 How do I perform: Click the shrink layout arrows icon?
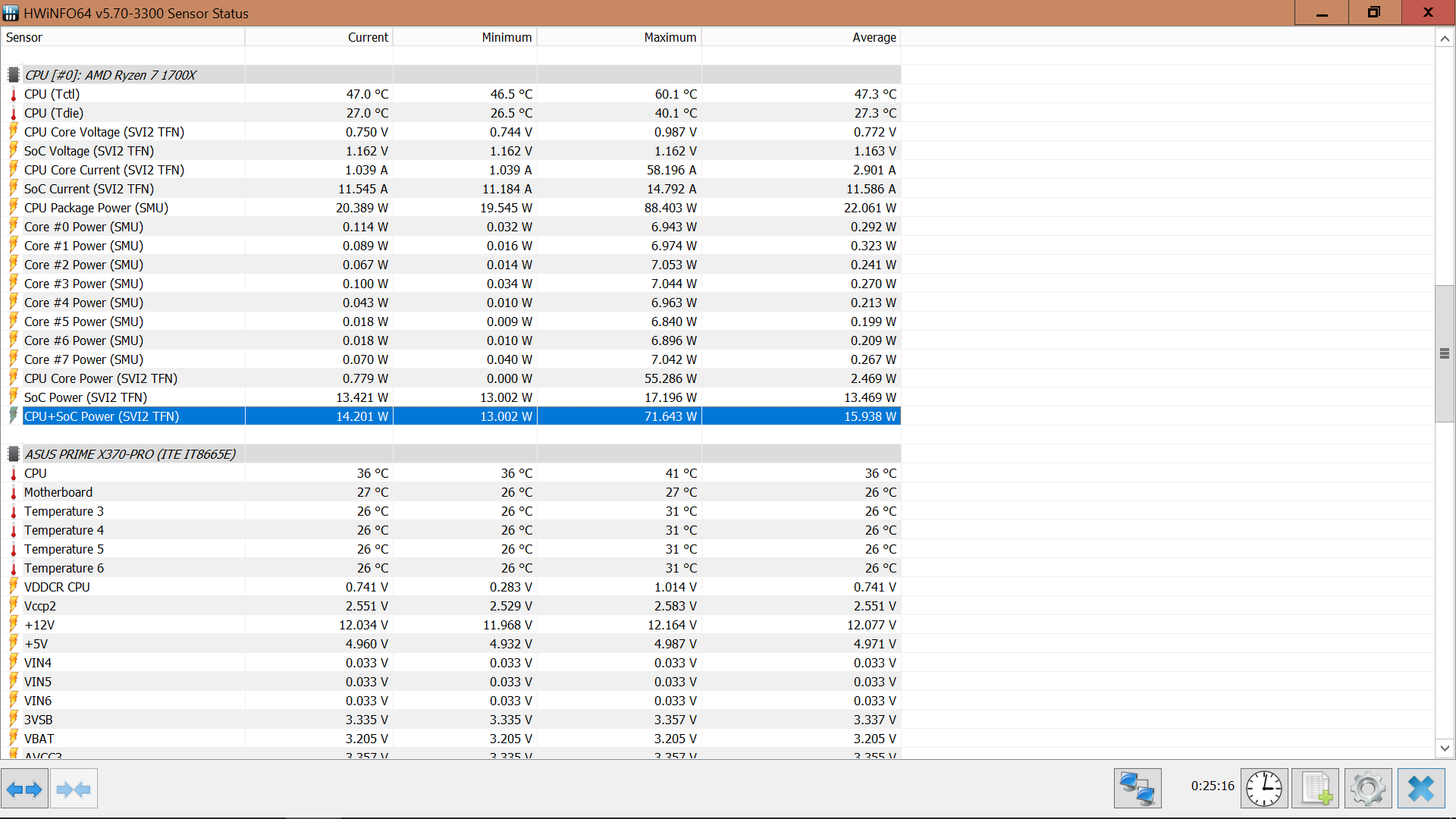pyautogui.click(x=74, y=789)
